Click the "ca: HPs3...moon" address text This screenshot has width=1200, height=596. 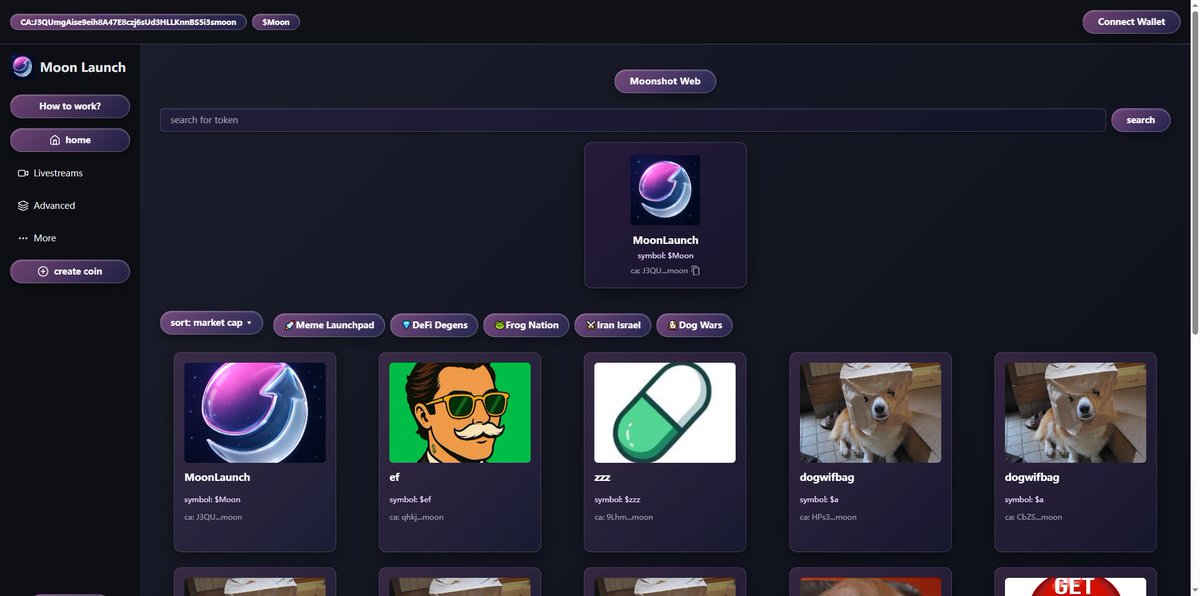click(x=828, y=517)
